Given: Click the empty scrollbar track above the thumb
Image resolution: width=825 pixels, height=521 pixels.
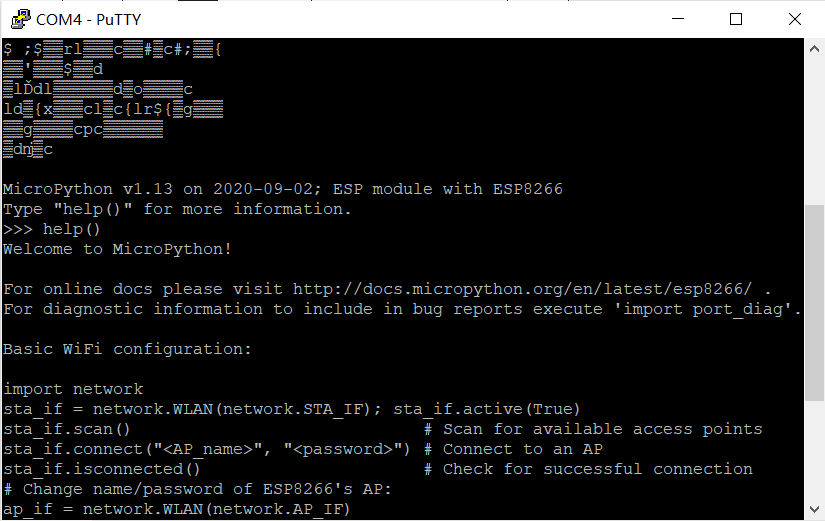Looking at the screenshot, I should click(x=815, y=130).
